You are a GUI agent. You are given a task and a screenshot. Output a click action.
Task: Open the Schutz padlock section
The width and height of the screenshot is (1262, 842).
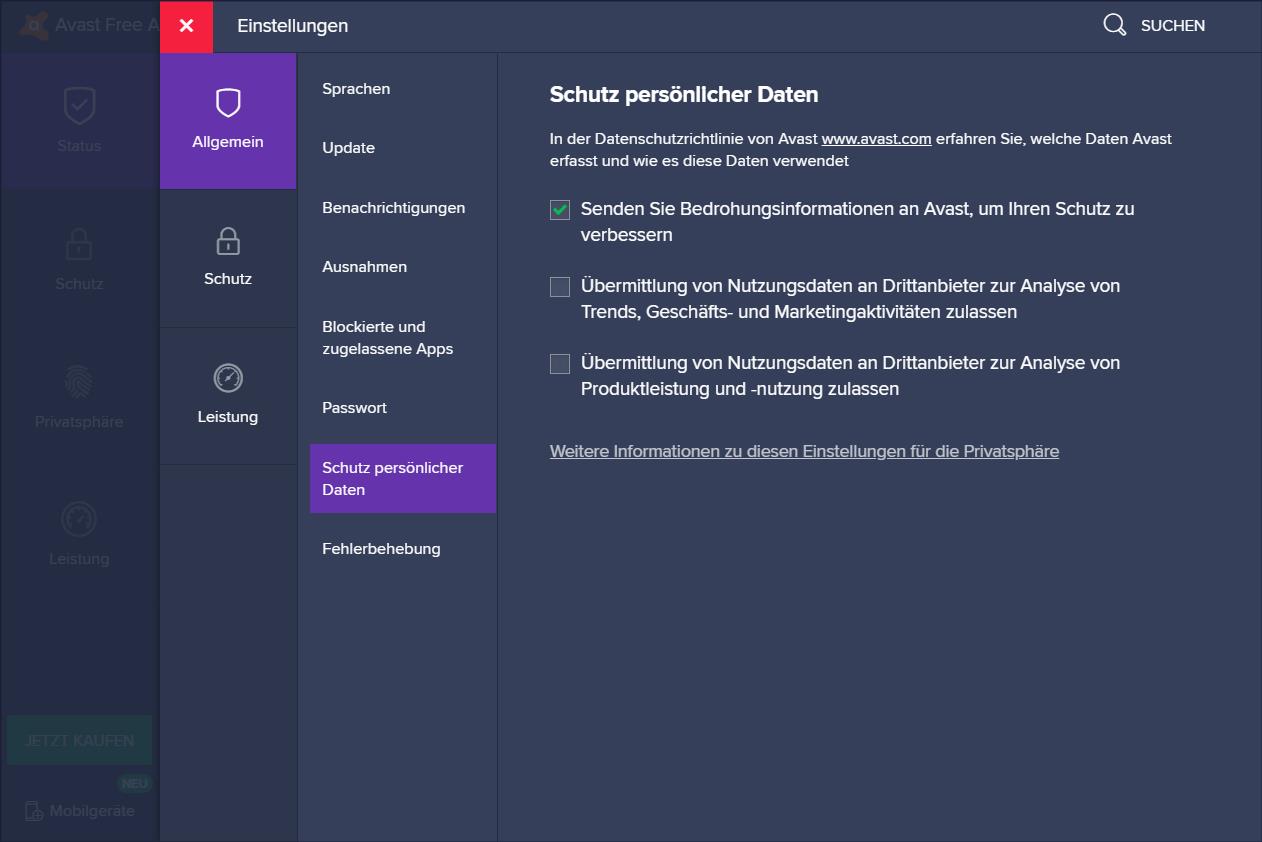pos(228,242)
